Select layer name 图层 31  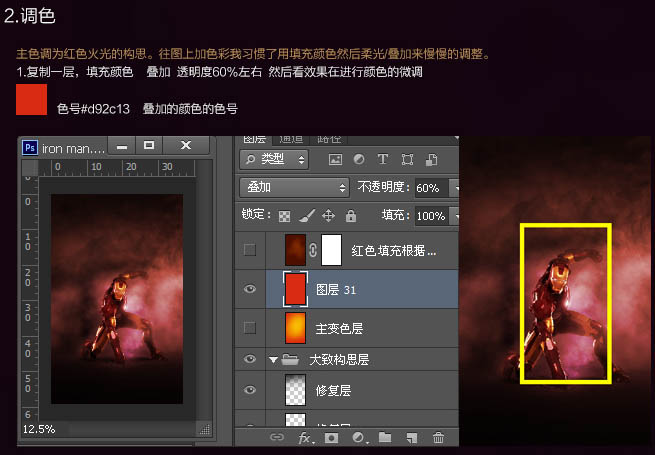coord(336,290)
